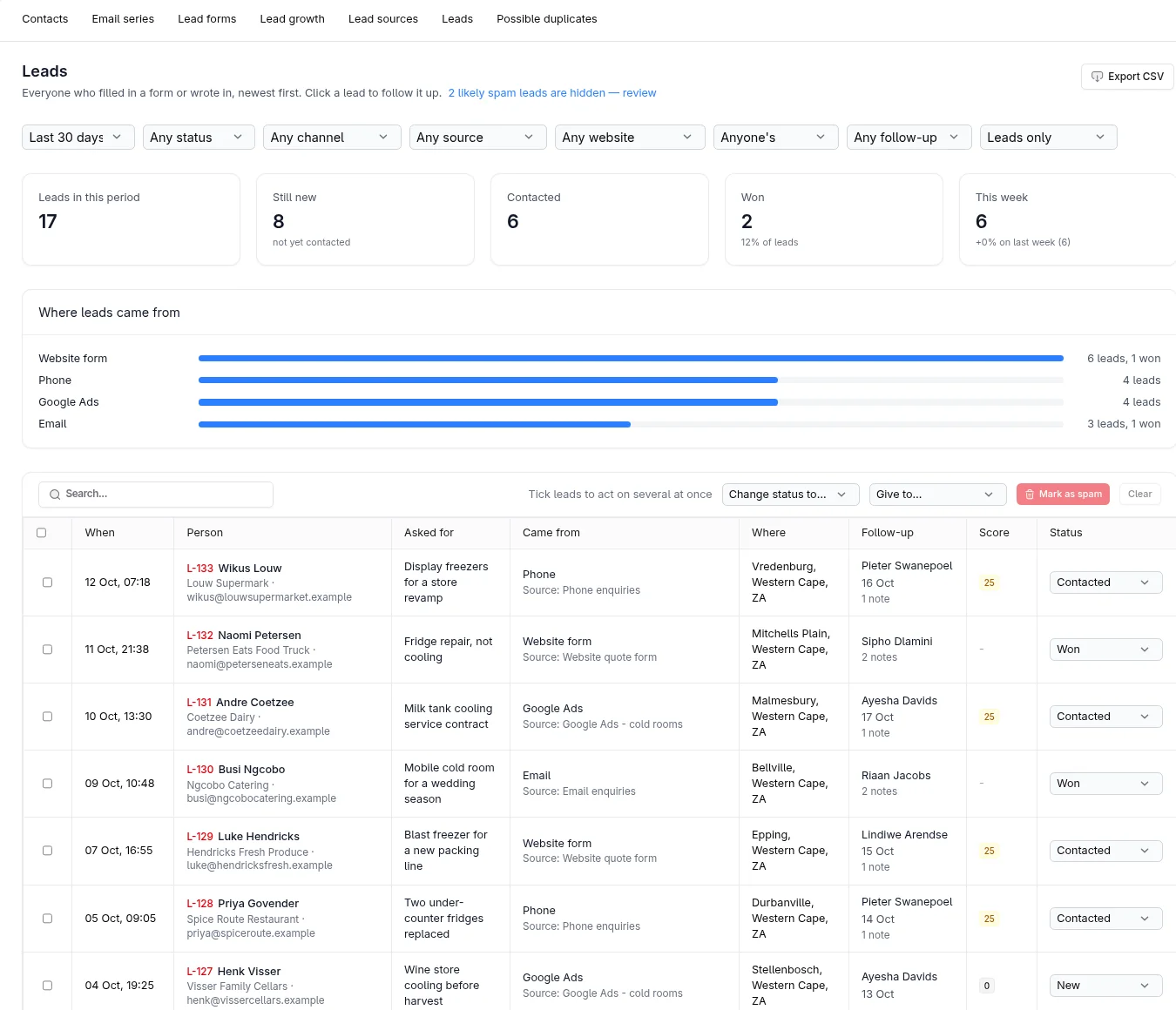Image resolution: width=1176 pixels, height=1010 pixels.
Task: Open the Lead forms tab
Action: [x=207, y=19]
